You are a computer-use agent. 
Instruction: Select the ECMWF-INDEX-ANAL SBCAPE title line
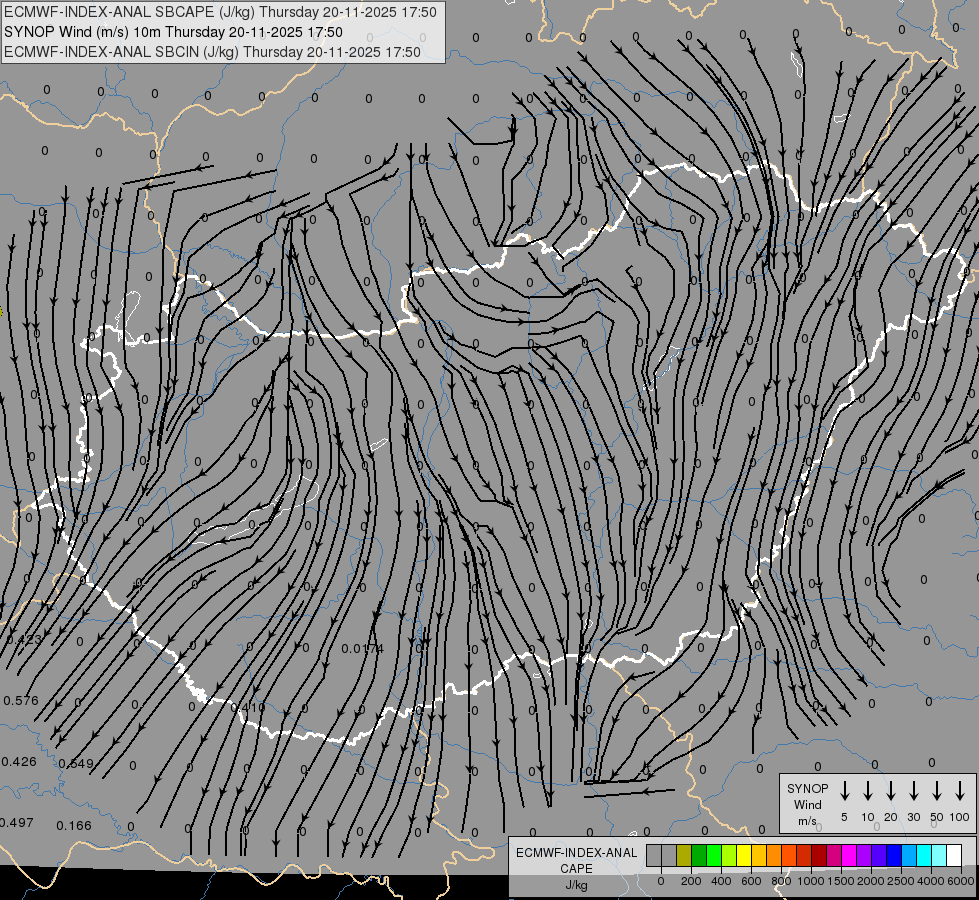[x=220, y=12]
